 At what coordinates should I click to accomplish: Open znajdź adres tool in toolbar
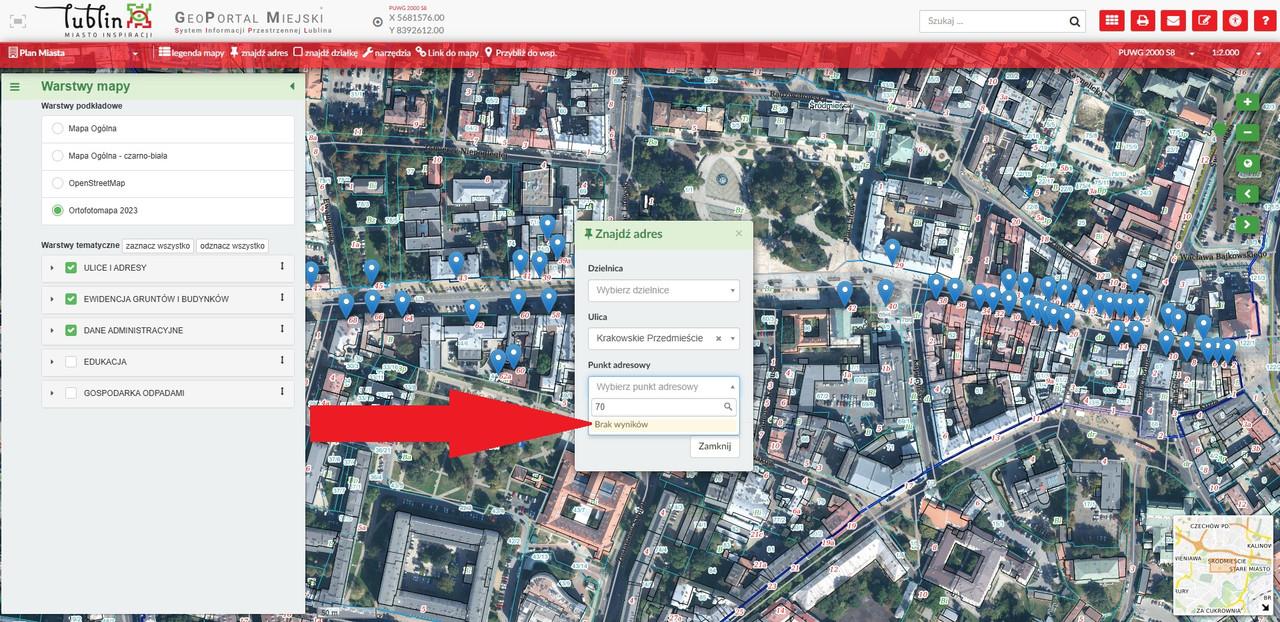[x=259, y=52]
